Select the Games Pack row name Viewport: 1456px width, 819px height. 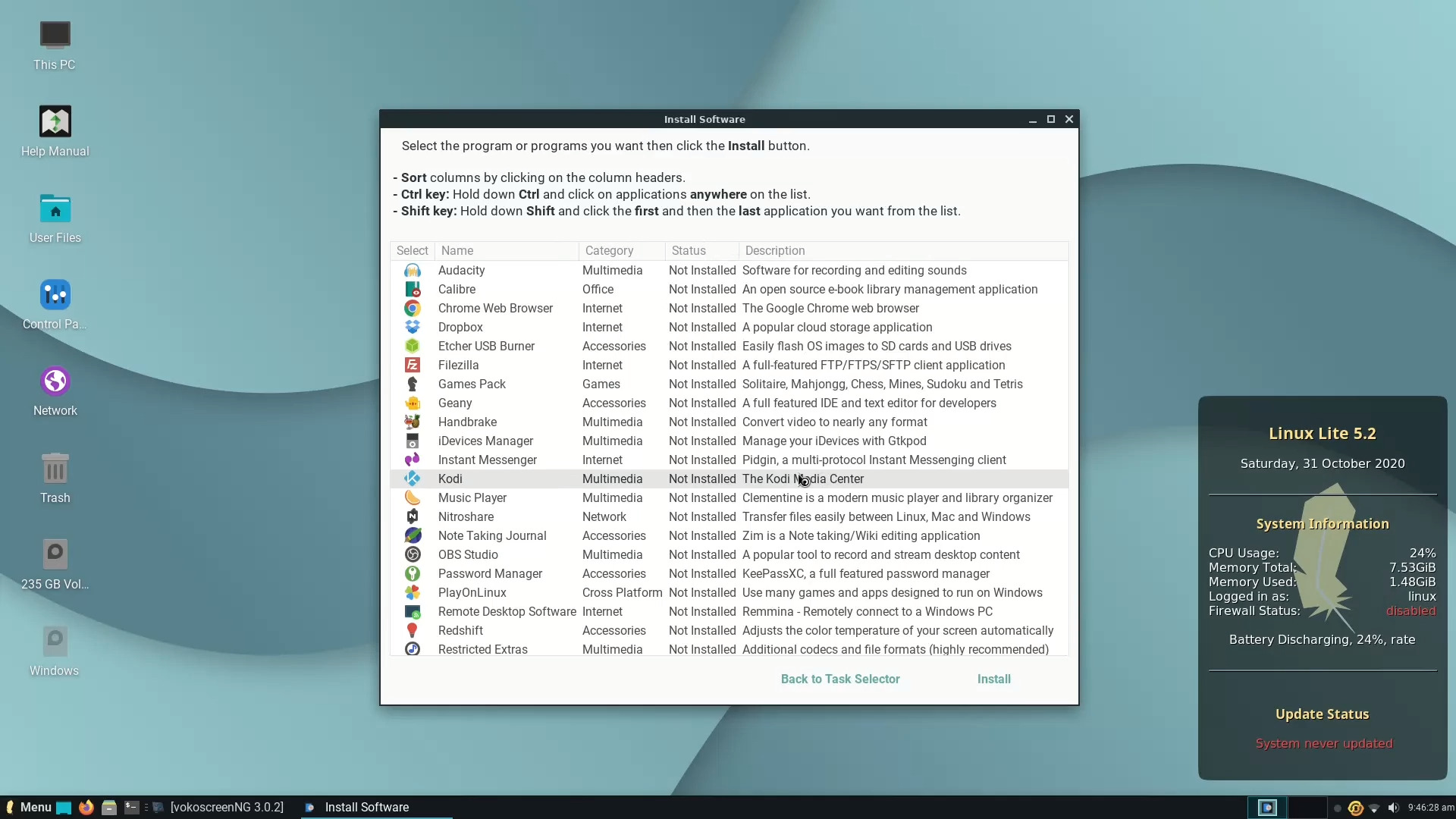[472, 384]
